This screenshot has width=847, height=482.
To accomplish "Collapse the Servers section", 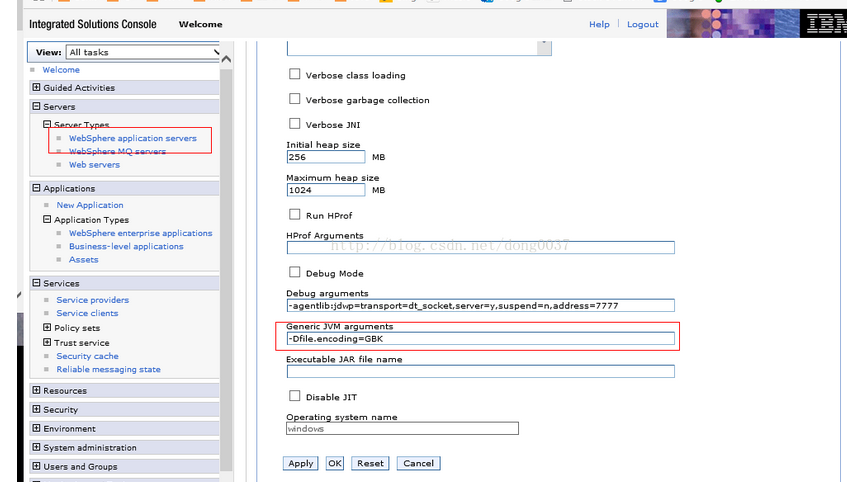I will coord(36,106).
